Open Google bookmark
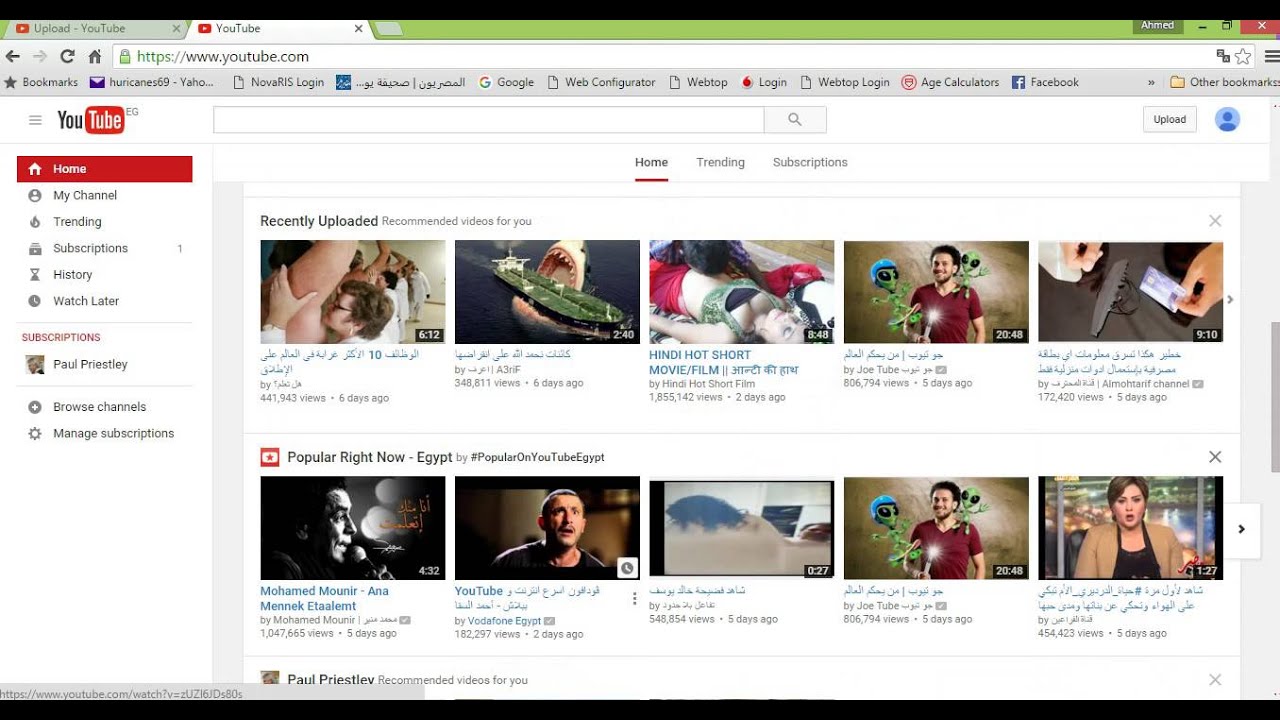1280x720 pixels. (506, 82)
